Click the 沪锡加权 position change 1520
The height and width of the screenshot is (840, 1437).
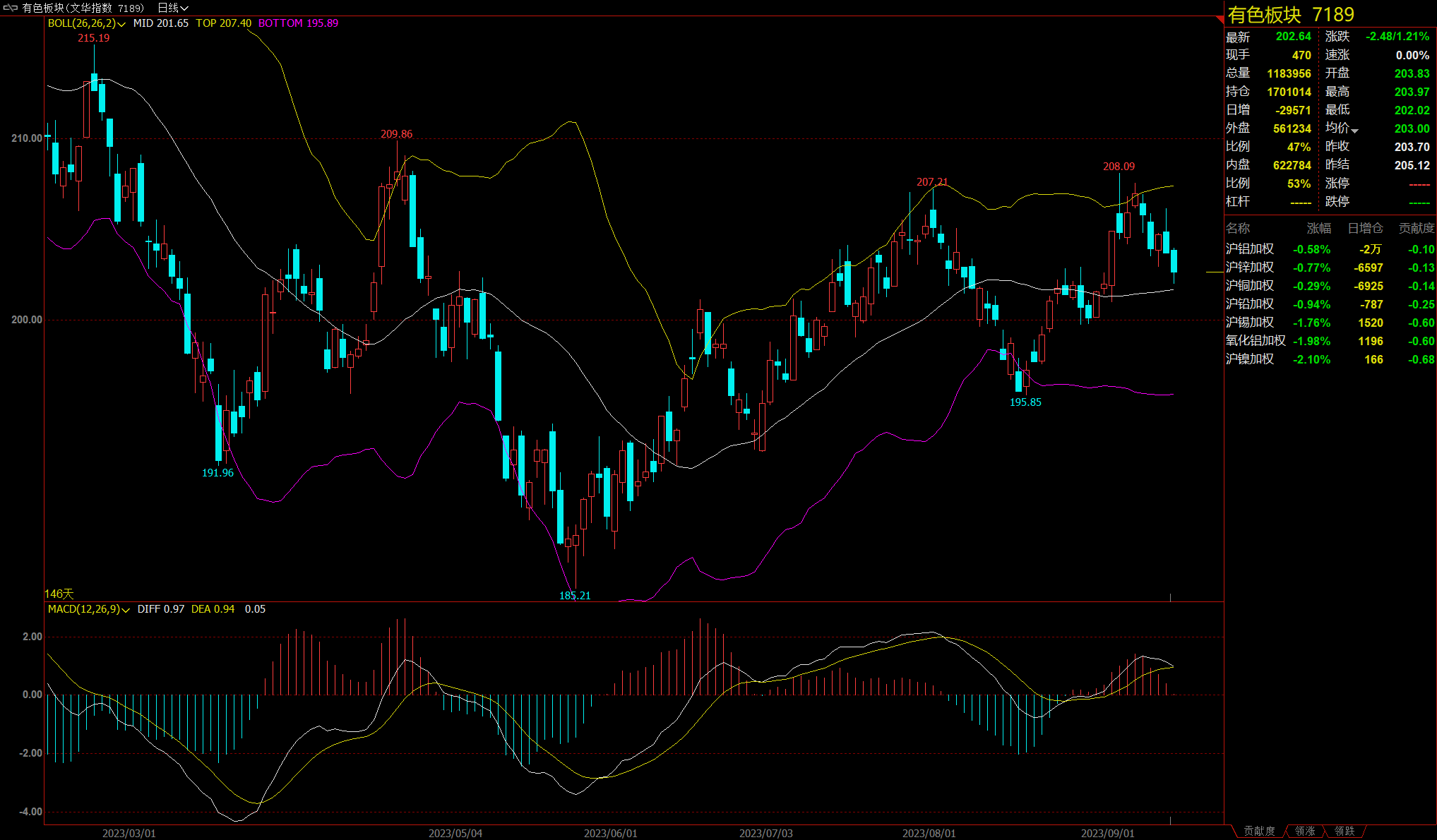(1371, 323)
